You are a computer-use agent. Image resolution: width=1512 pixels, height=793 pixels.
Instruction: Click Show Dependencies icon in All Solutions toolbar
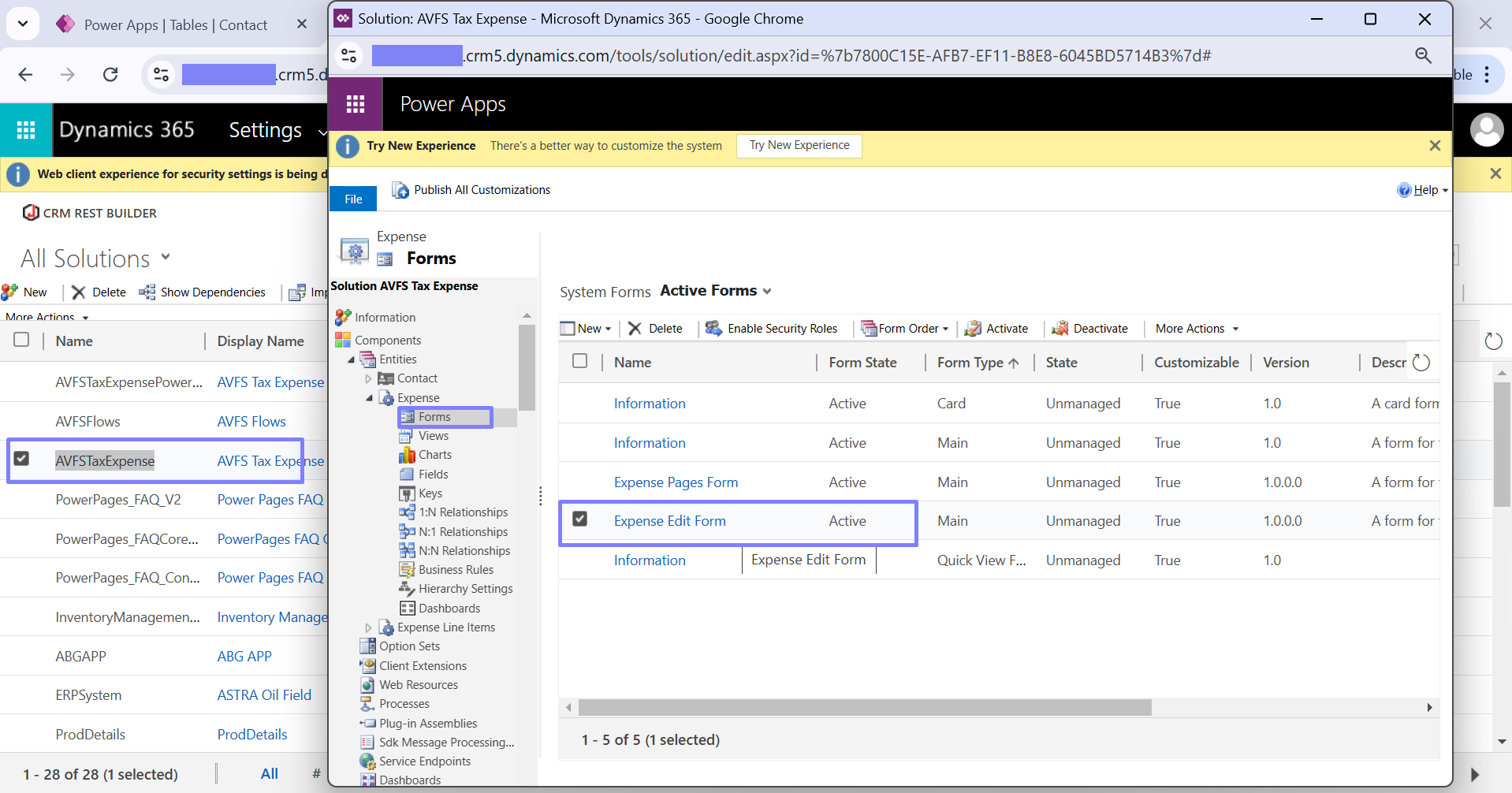pyautogui.click(x=147, y=292)
